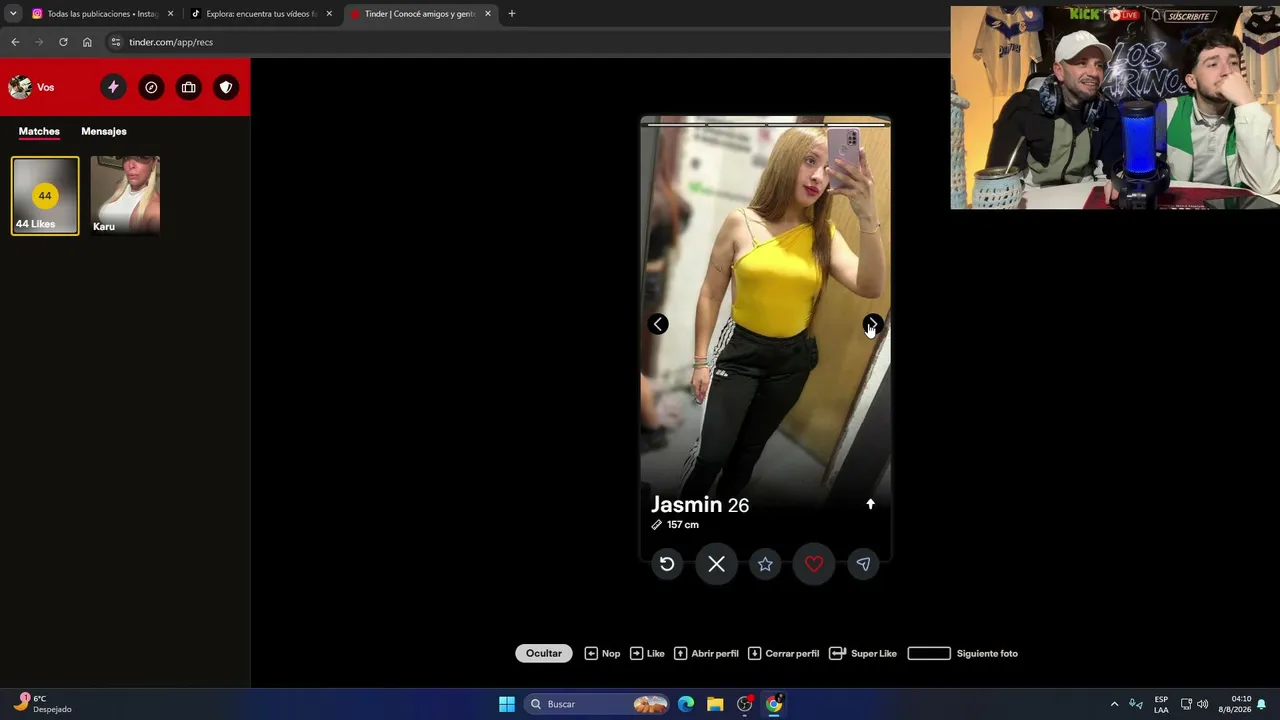Close the Tinder browser tab

[x=488, y=14]
